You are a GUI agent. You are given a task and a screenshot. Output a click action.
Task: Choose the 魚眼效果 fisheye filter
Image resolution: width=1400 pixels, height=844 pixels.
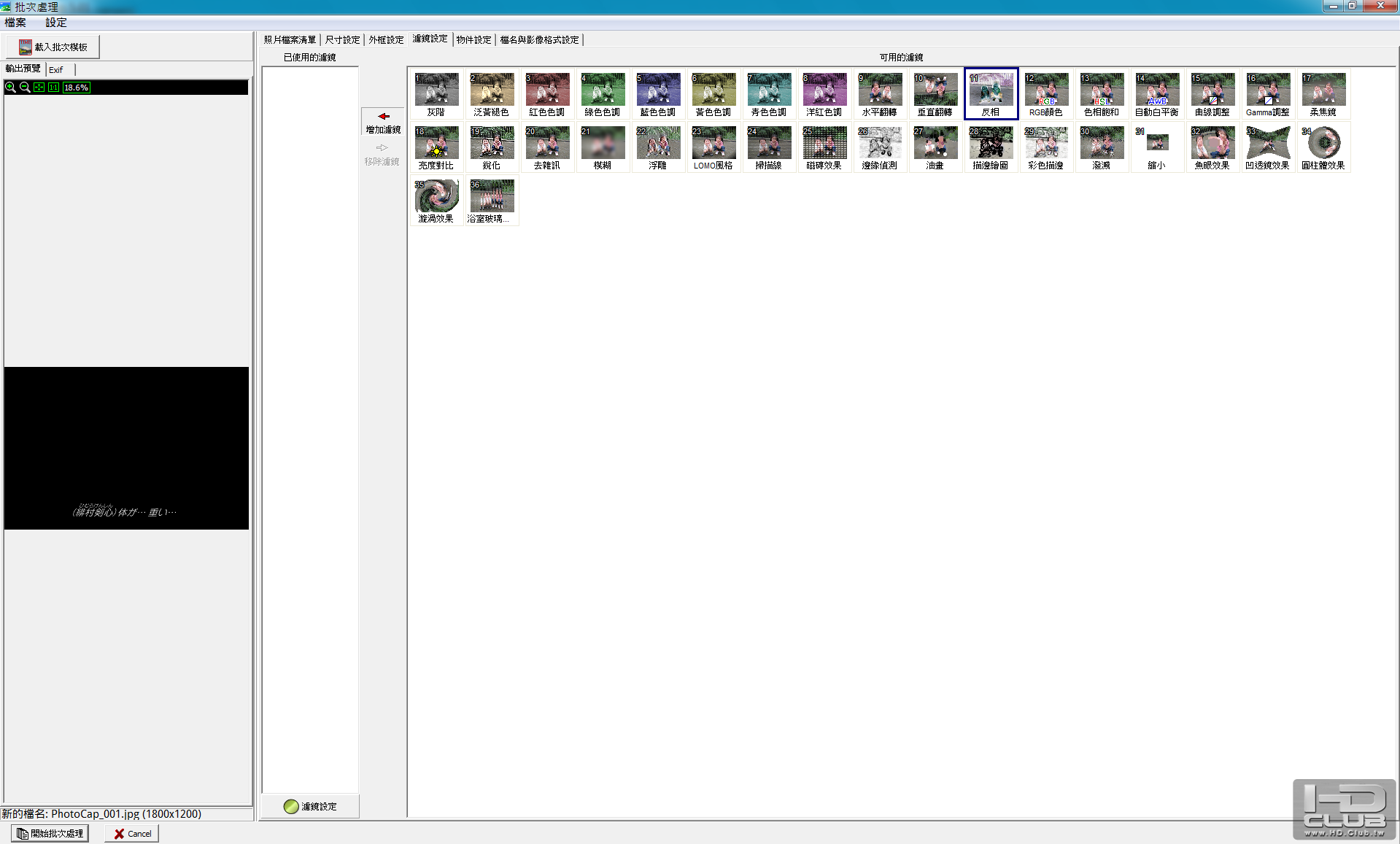[1213, 148]
